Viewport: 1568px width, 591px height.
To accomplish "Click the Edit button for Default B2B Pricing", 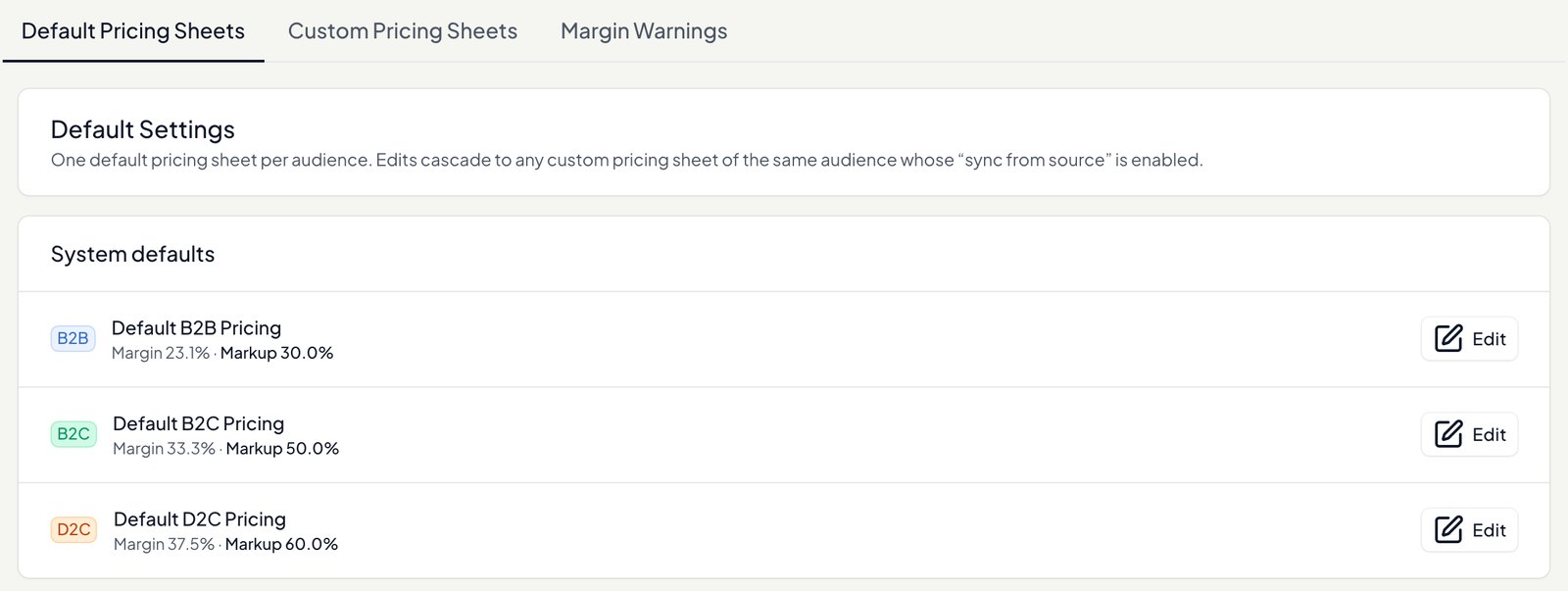I will tap(1469, 339).
